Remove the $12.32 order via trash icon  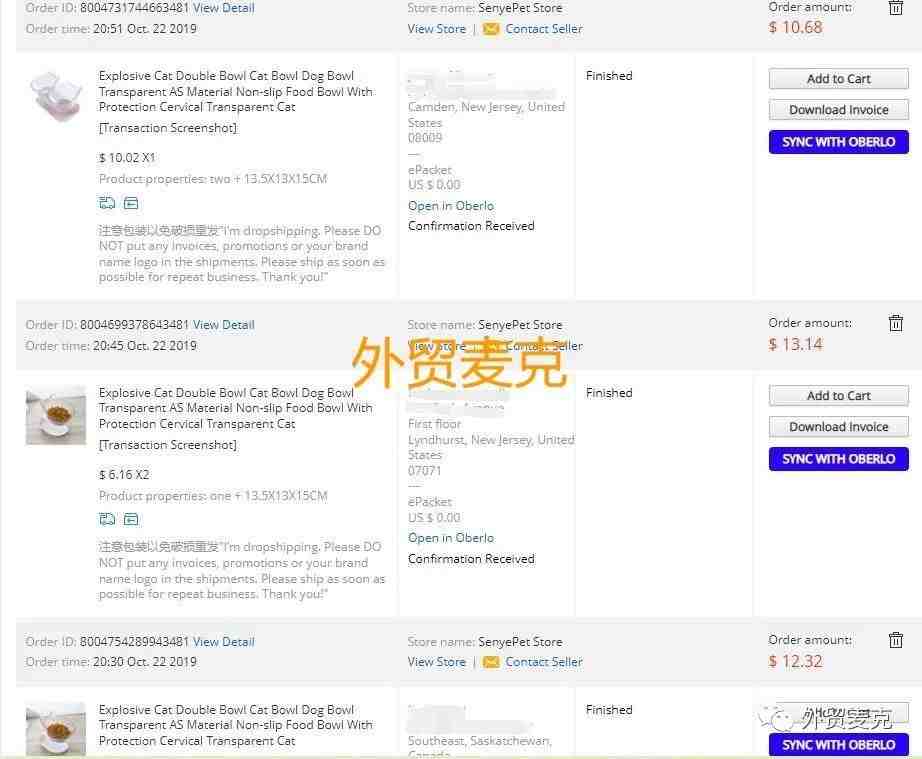[895, 640]
